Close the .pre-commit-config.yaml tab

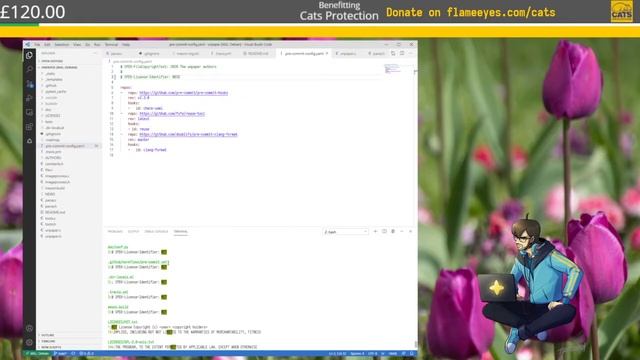tap(327, 53)
